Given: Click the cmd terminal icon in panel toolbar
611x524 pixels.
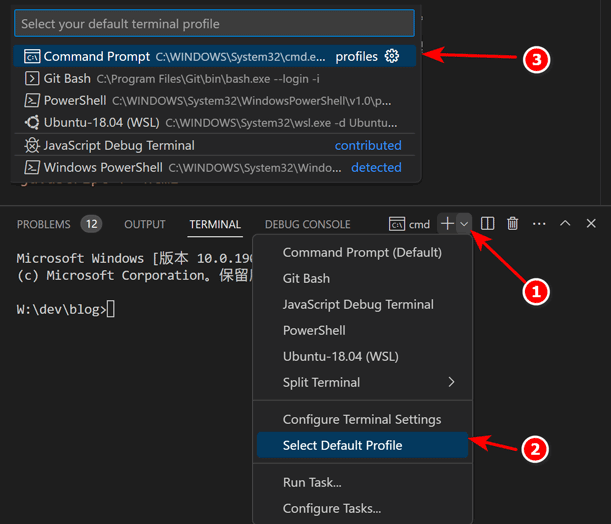Looking at the screenshot, I should [397, 224].
